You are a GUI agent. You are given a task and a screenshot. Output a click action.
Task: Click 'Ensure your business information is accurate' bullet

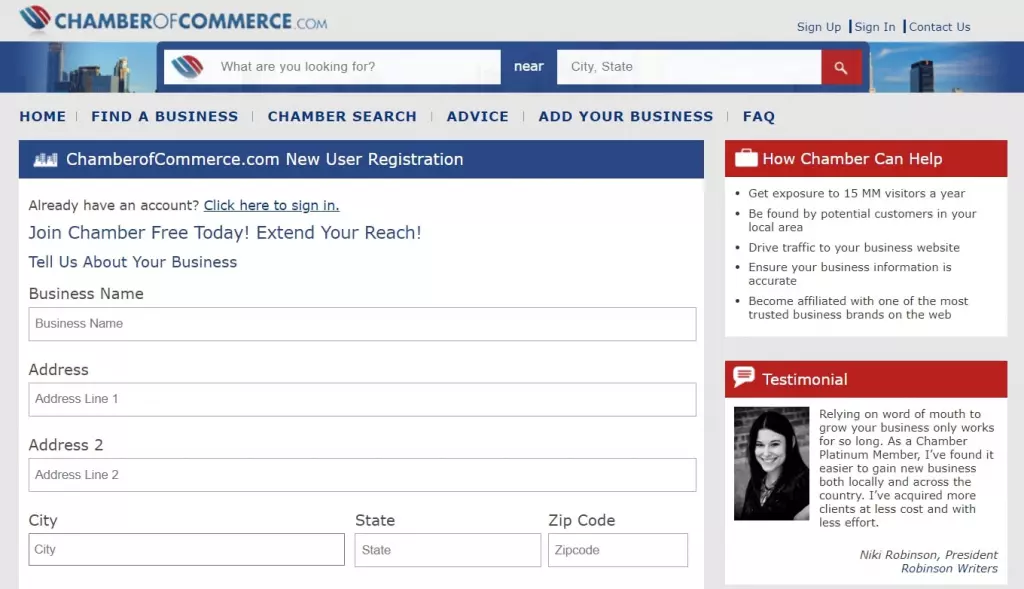[850, 274]
